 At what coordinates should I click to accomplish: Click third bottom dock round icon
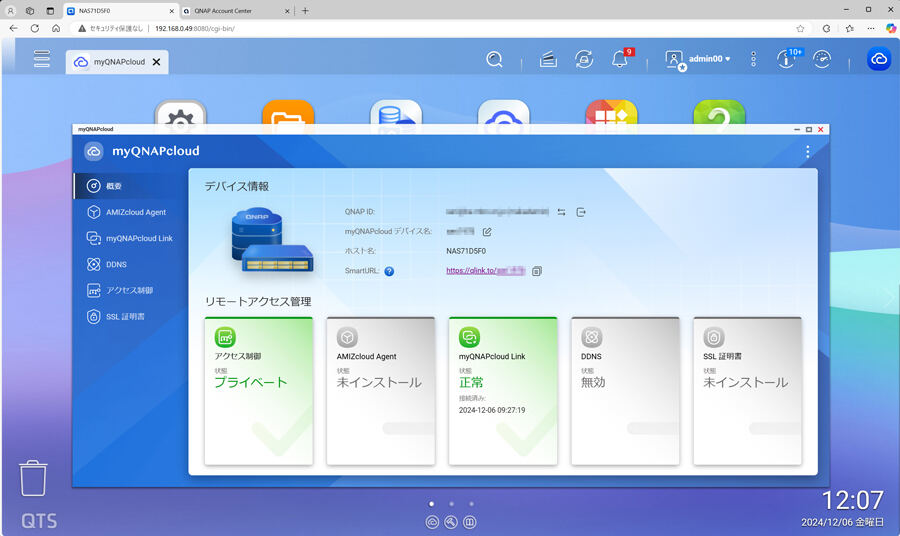point(470,522)
